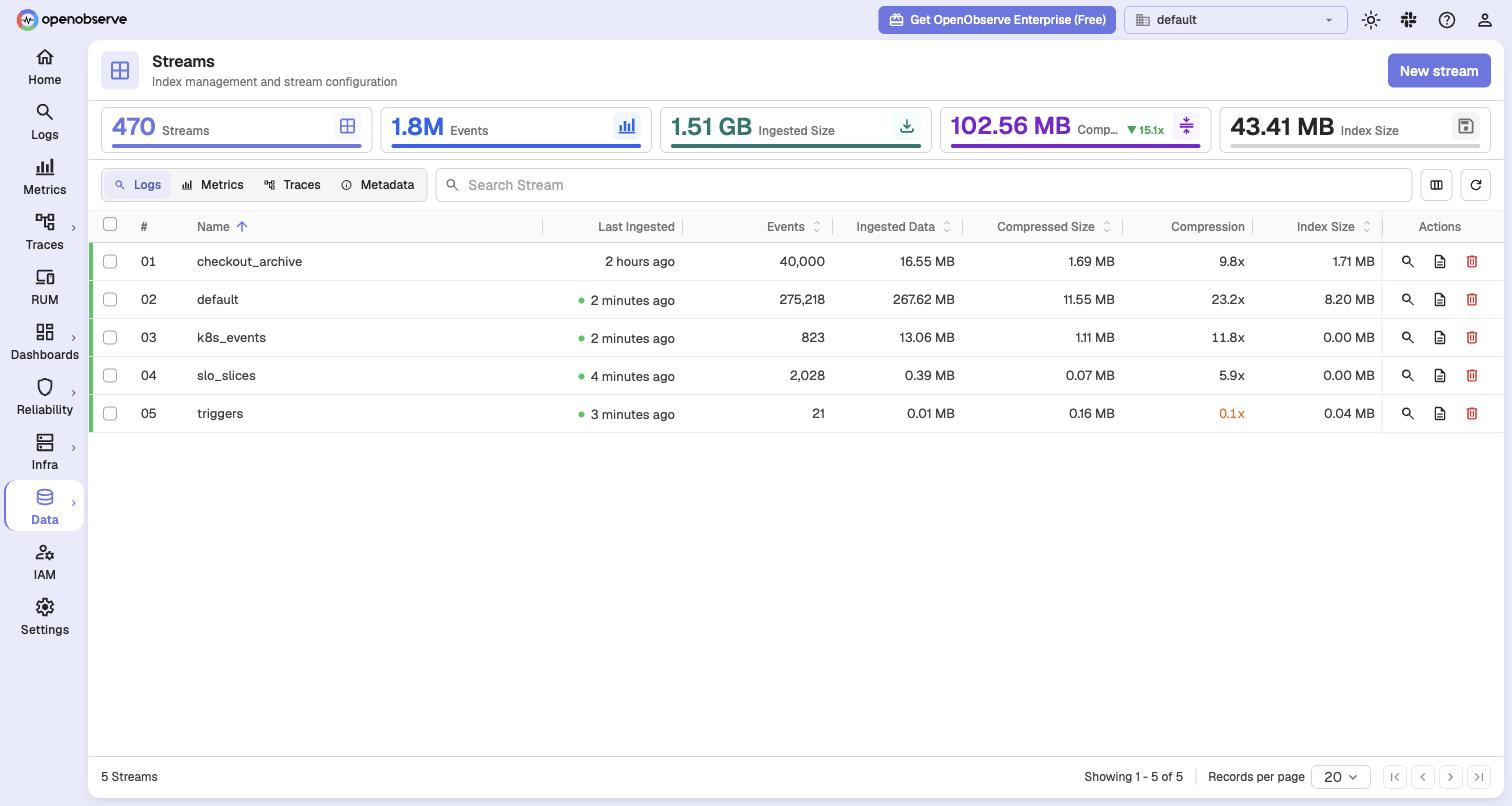The height and width of the screenshot is (806, 1512).
Task: Sort by Name column header
Action: tap(222, 227)
